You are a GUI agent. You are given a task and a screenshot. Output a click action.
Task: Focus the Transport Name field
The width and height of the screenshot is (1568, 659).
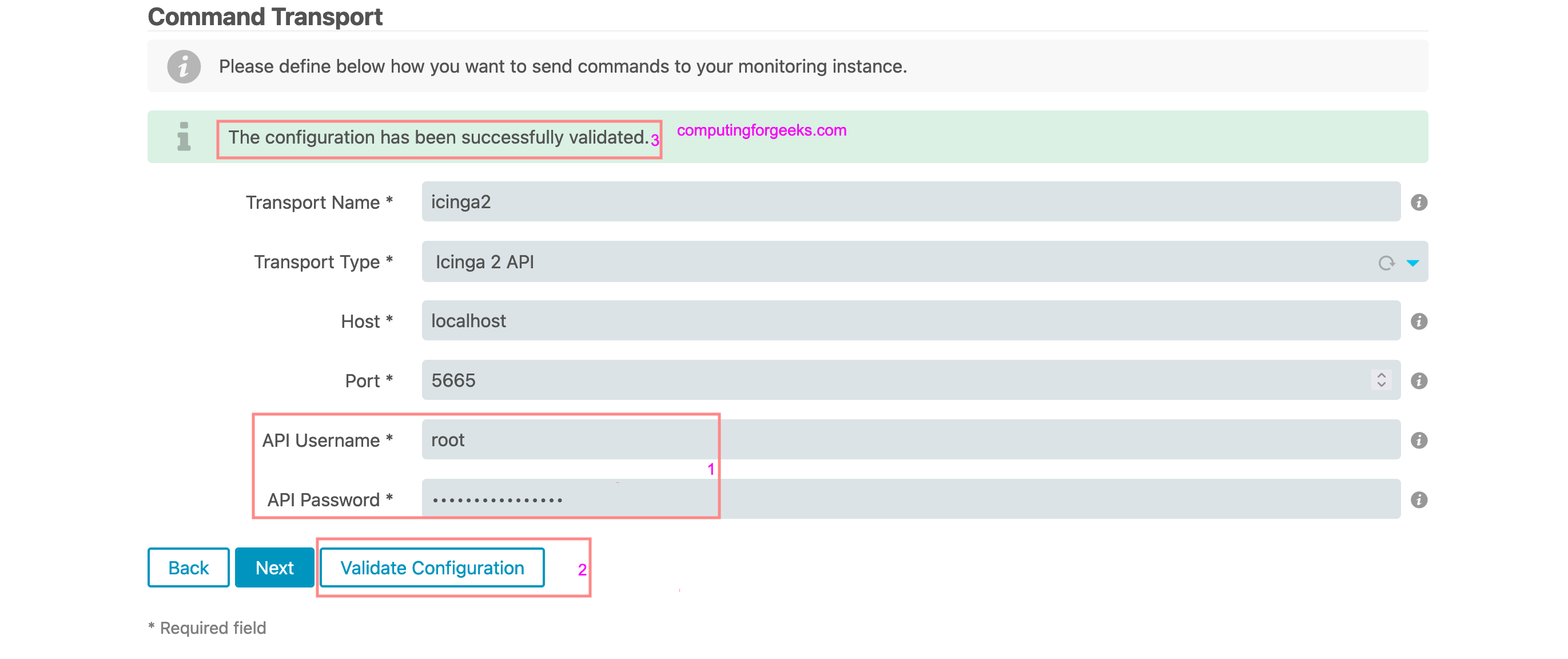coord(911,201)
